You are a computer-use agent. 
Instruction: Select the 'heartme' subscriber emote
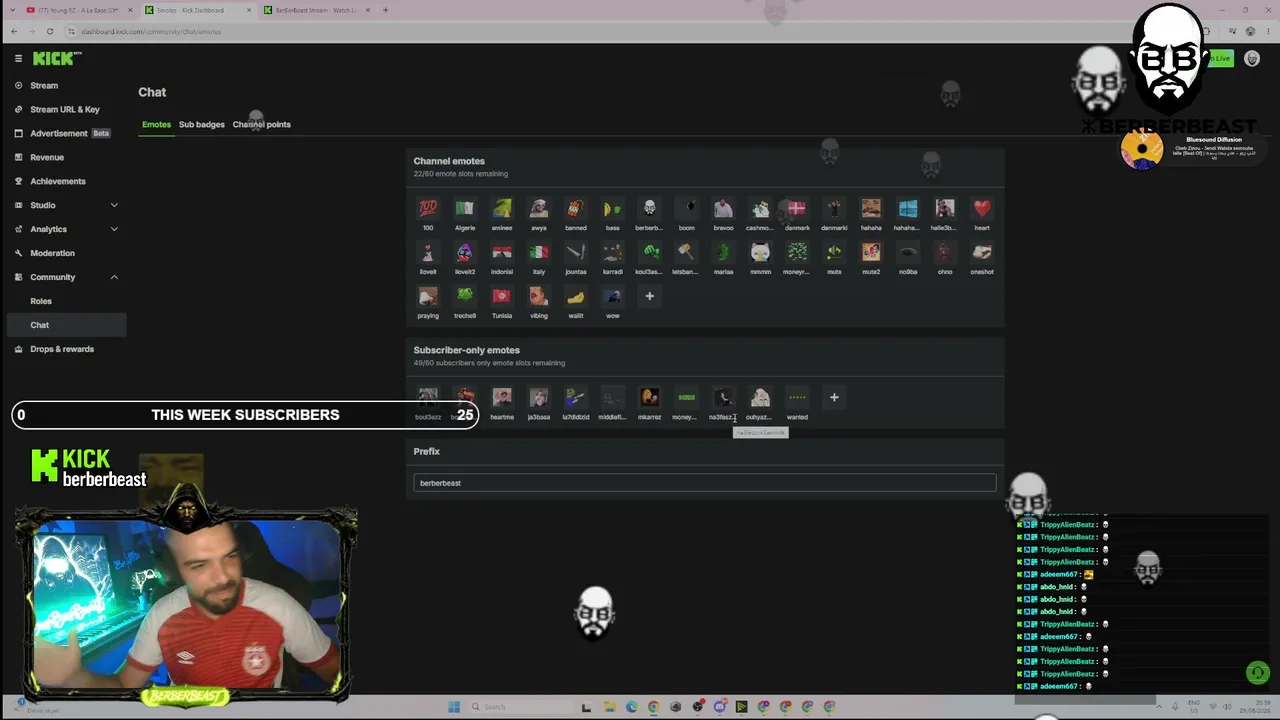point(502,398)
